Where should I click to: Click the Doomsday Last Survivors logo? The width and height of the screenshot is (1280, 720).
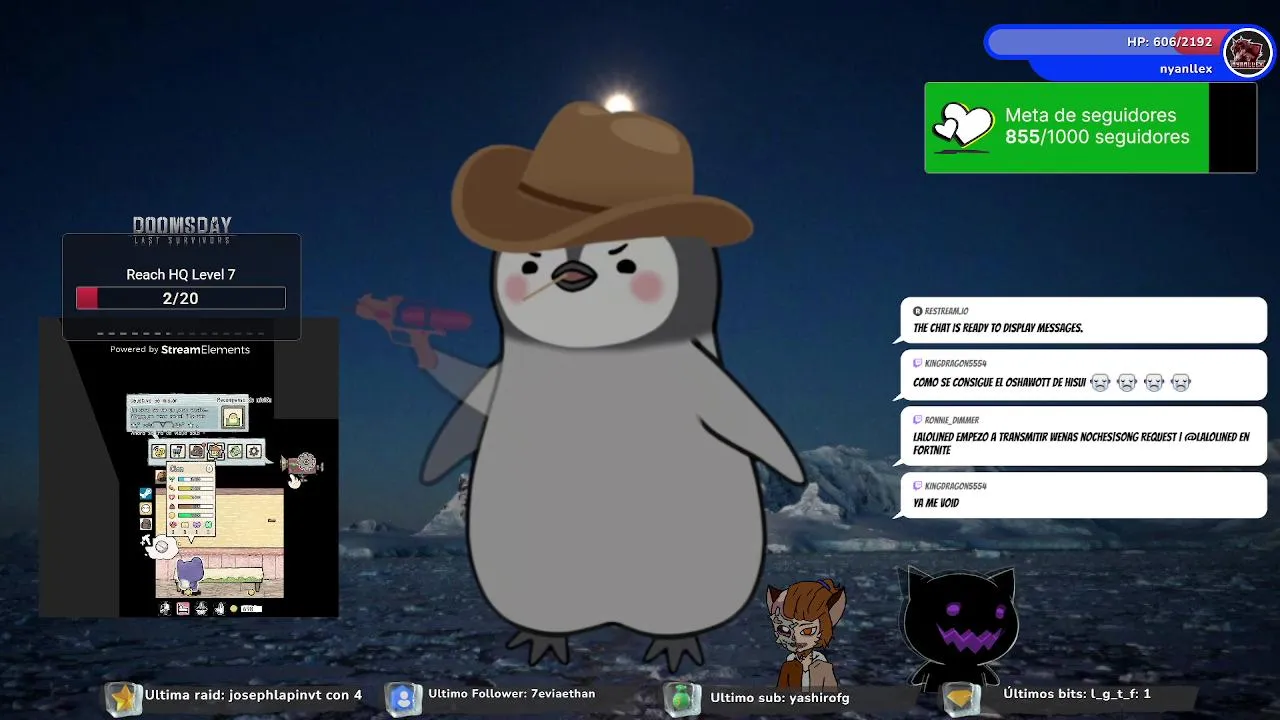[x=182, y=230]
